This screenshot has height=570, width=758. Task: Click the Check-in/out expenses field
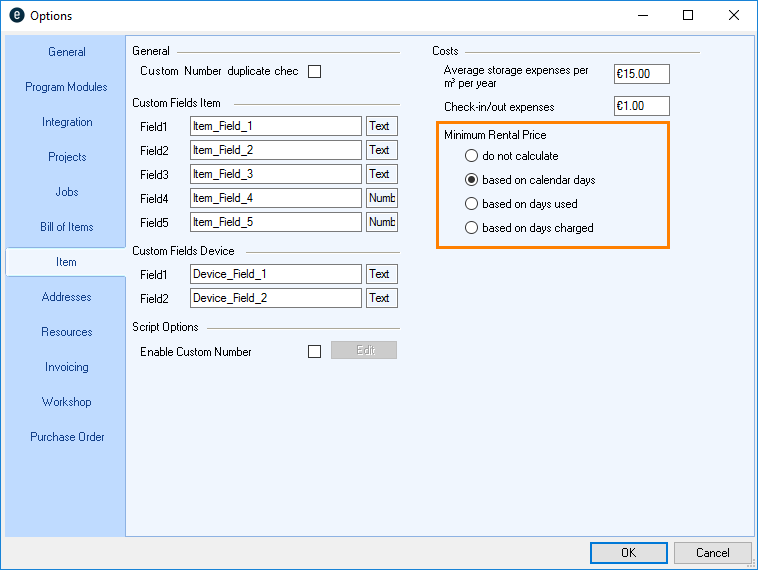pos(641,107)
